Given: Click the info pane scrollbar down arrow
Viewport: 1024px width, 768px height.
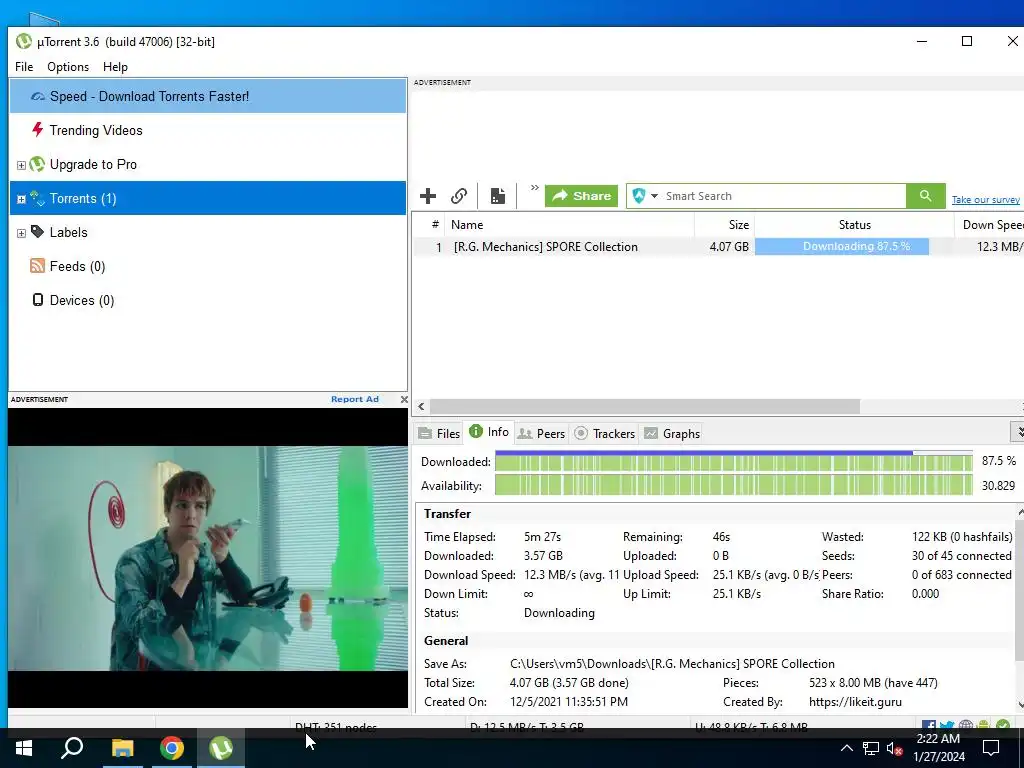Looking at the screenshot, I should (x=1020, y=704).
